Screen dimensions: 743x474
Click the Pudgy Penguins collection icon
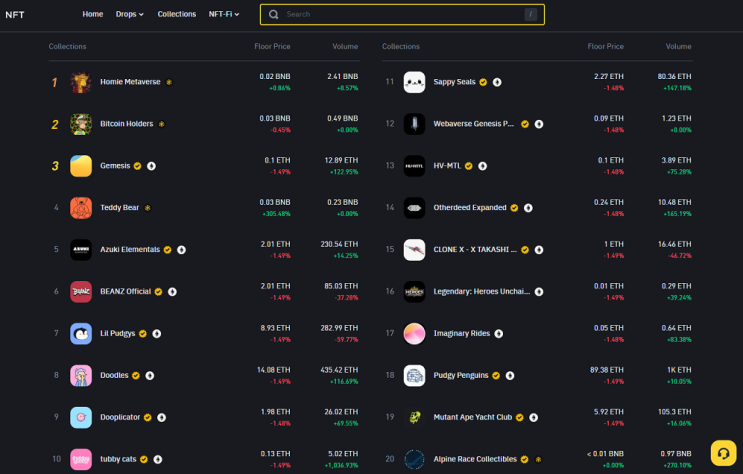(x=414, y=375)
